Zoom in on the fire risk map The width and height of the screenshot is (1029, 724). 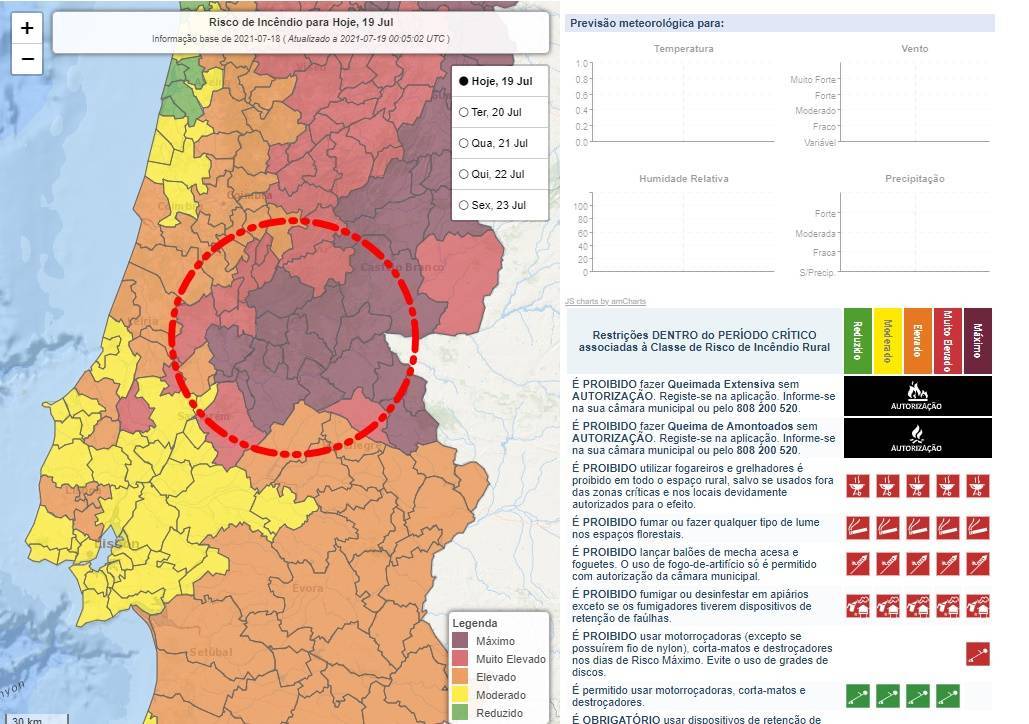[x=27, y=28]
